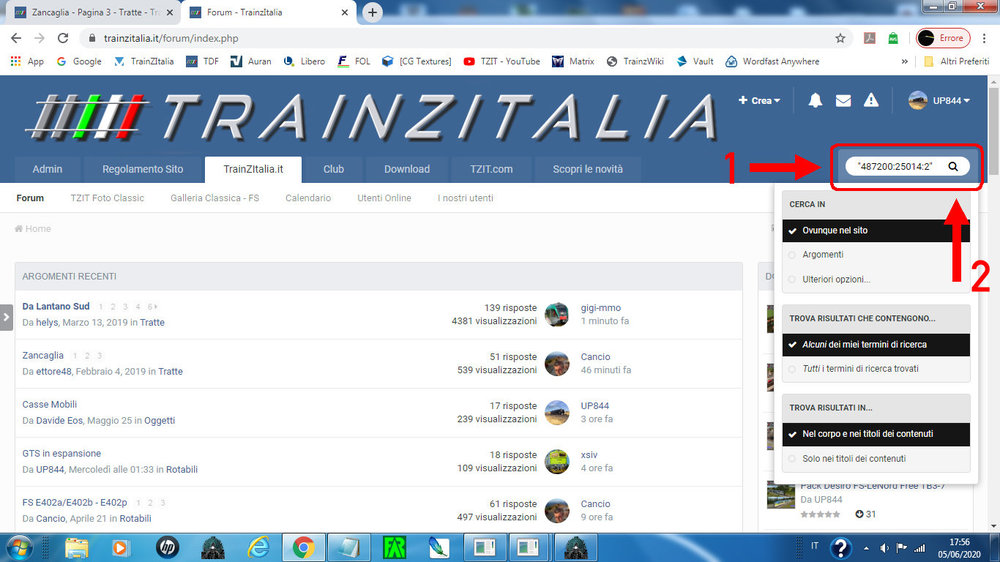Click the Home breadcrumb icon
The height and width of the screenshot is (562, 1000).
pos(18,228)
